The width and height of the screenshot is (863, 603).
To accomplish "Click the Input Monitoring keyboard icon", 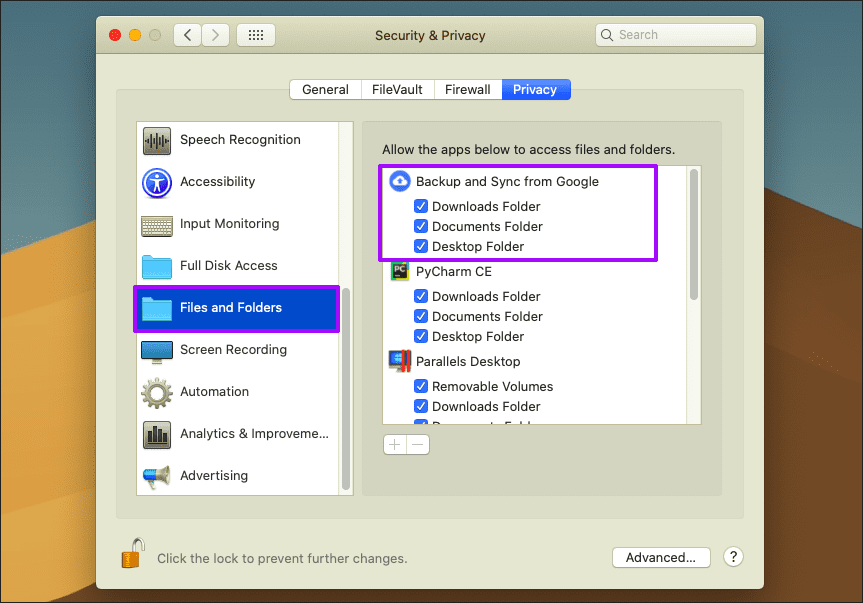I will click(x=157, y=226).
